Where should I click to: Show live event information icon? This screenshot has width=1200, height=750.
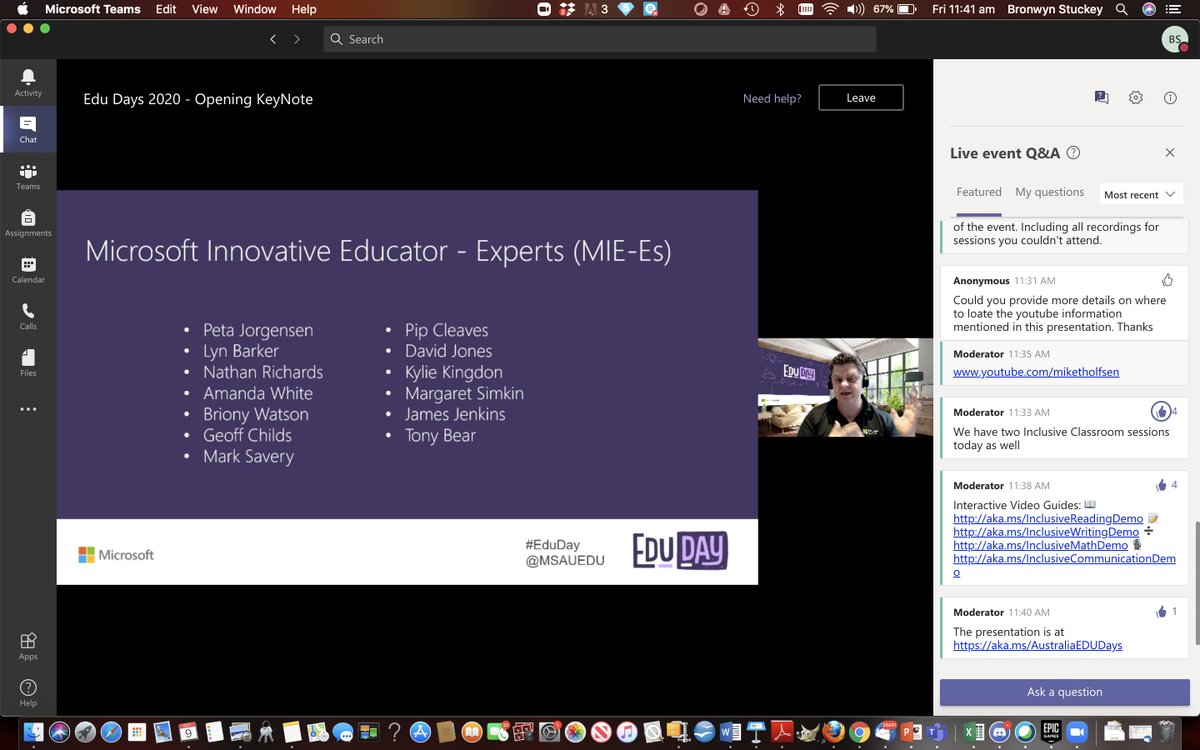click(x=1170, y=97)
